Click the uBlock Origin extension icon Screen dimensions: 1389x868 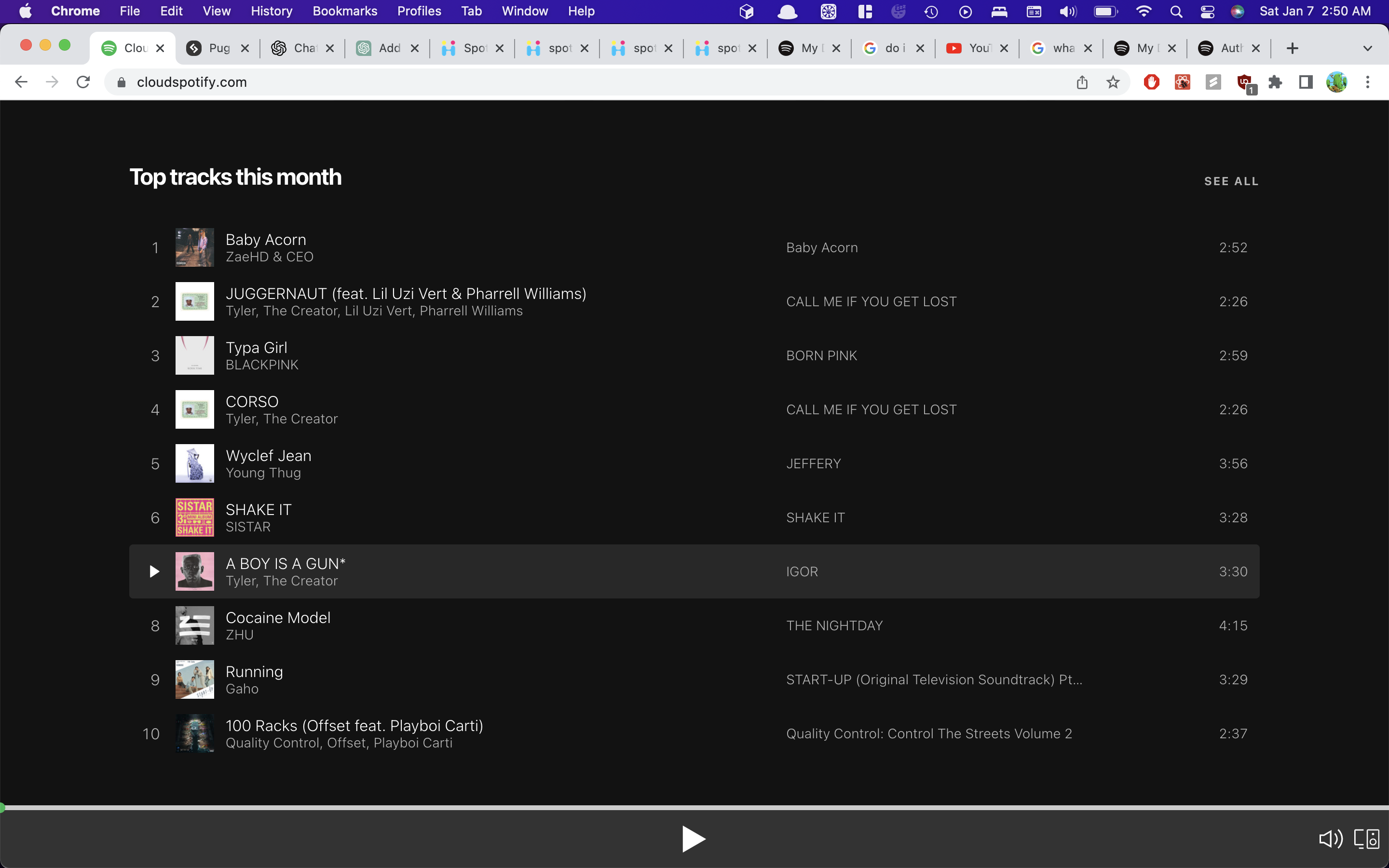pyautogui.click(x=1244, y=82)
